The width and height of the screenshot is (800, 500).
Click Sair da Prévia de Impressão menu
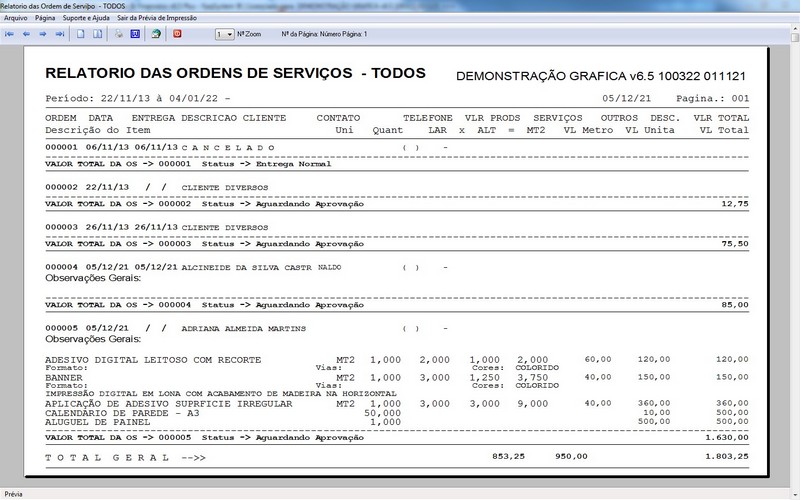(x=157, y=18)
